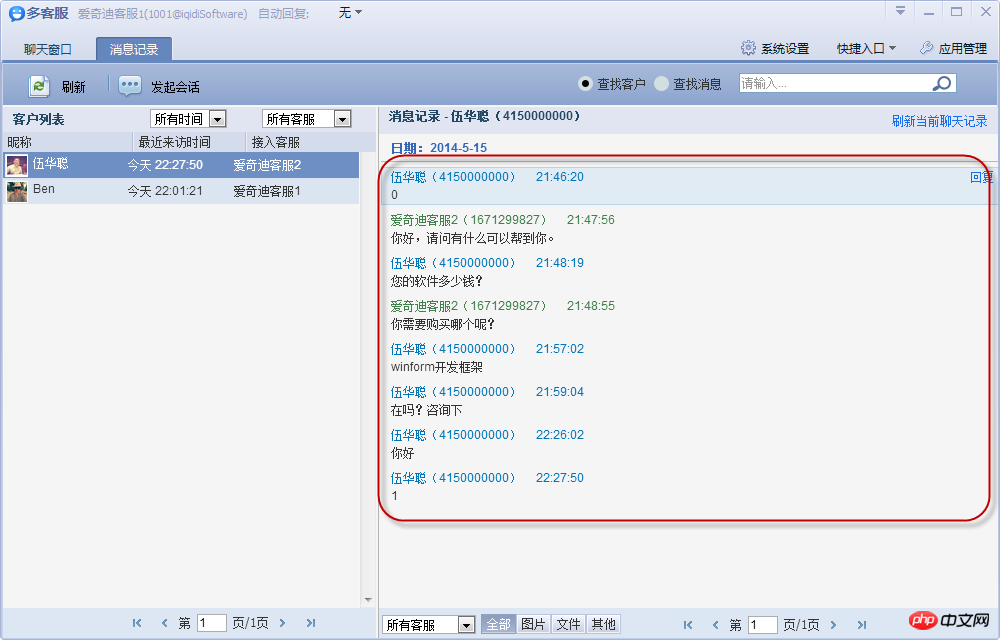The image size is (1000, 640).
Task: Click the message records page number field
Action: click(763, 625)
